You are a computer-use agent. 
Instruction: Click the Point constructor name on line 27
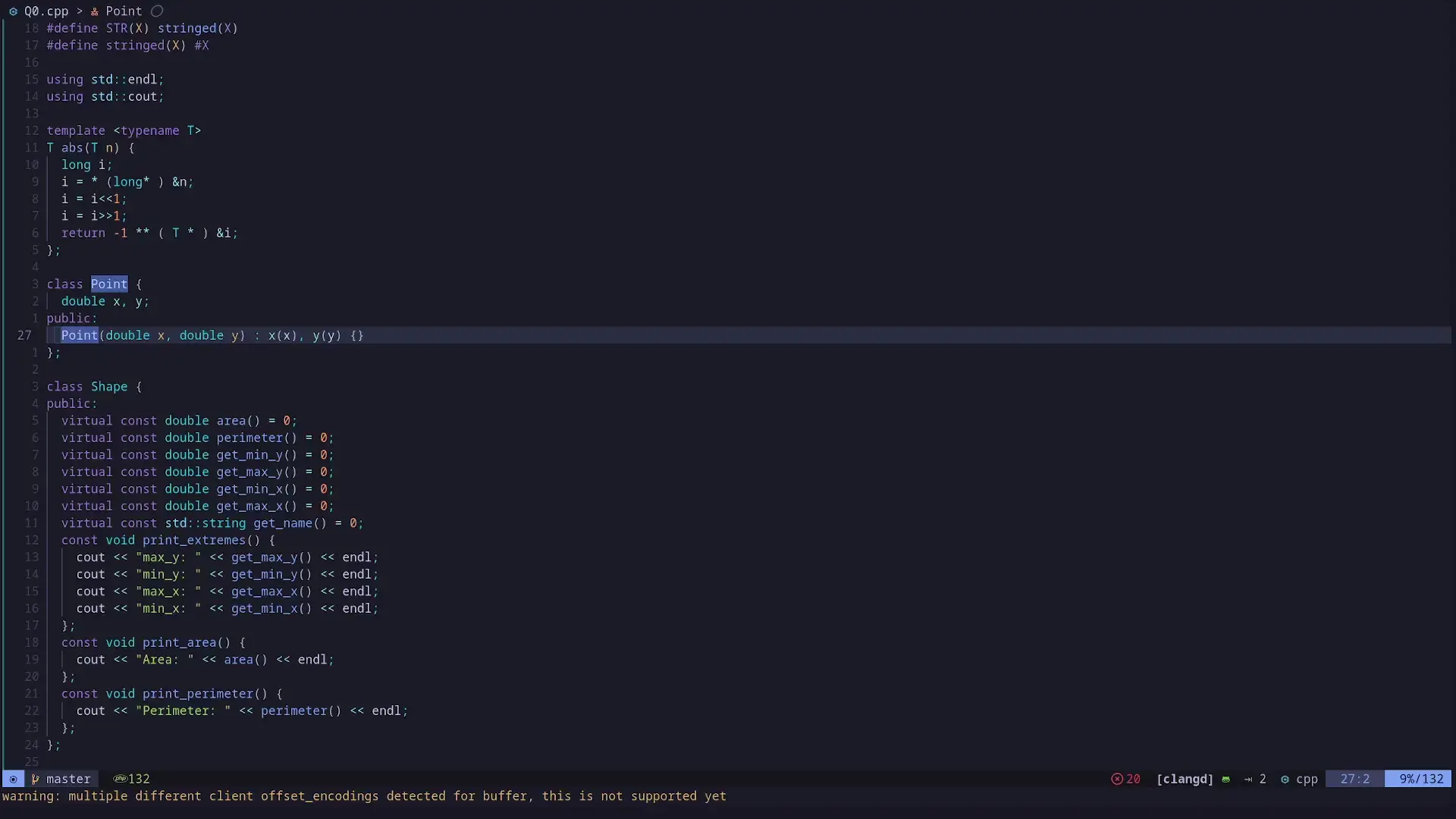pos(80,335)
